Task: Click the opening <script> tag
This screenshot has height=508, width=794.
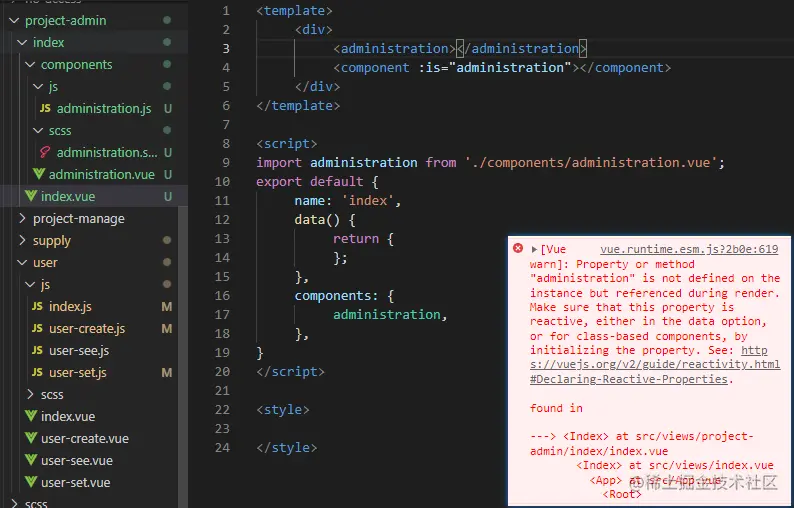Action: 287,143
